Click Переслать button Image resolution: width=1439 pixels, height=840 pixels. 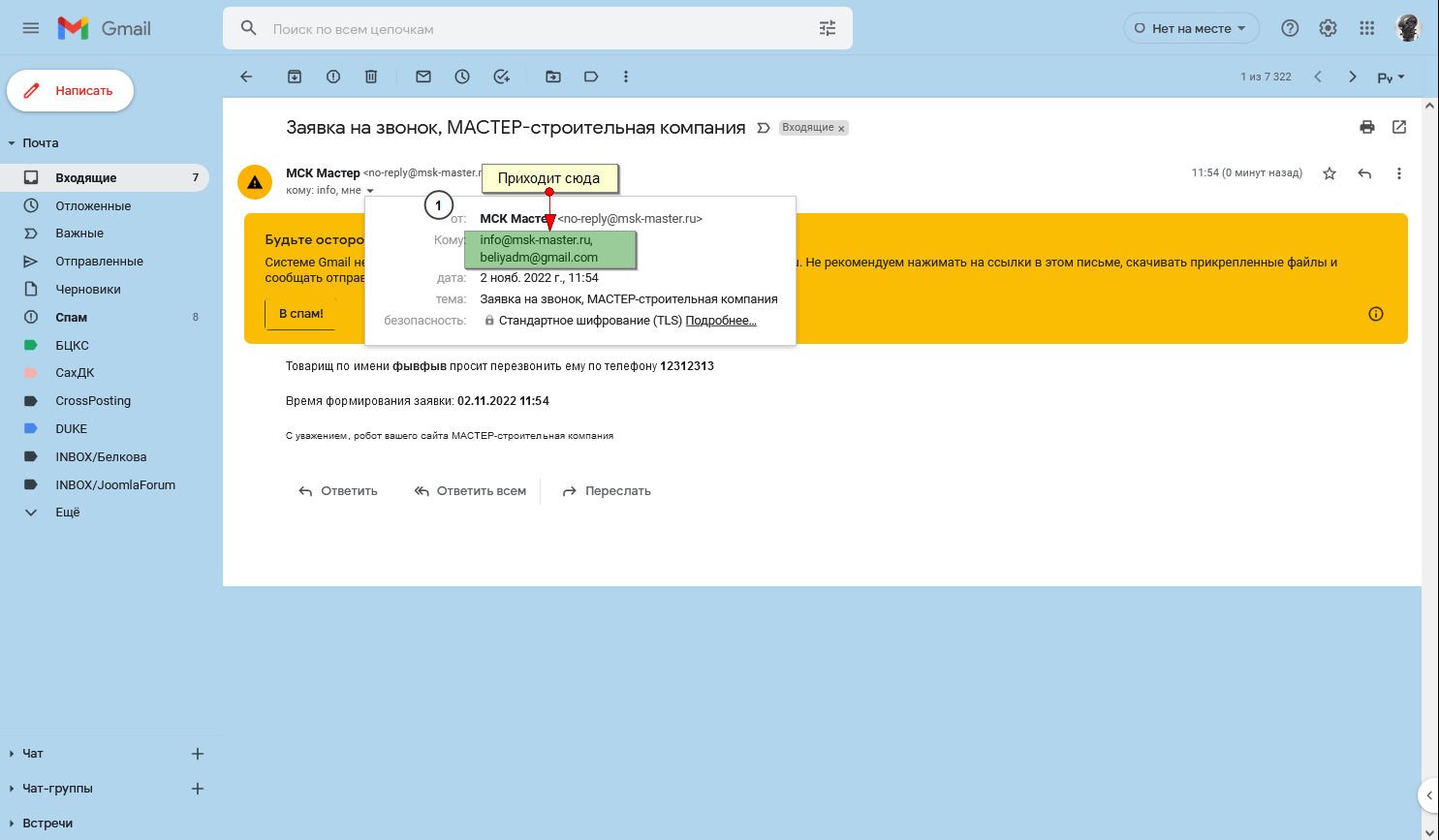coord(607,491)
